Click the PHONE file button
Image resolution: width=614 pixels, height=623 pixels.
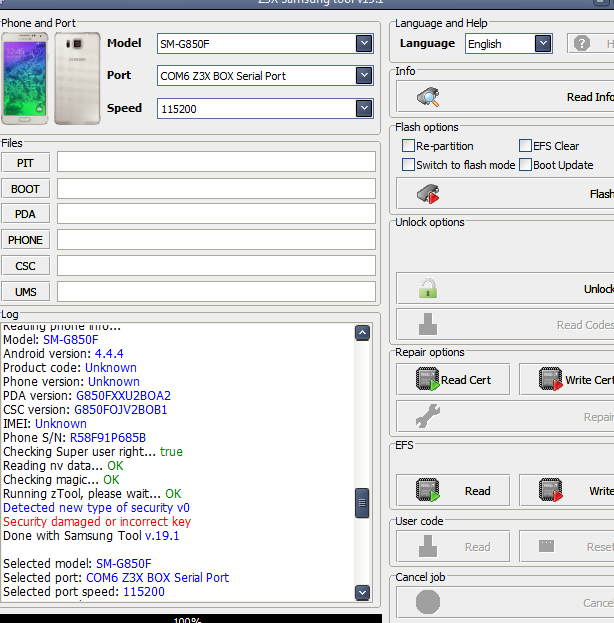pos(25,240)
